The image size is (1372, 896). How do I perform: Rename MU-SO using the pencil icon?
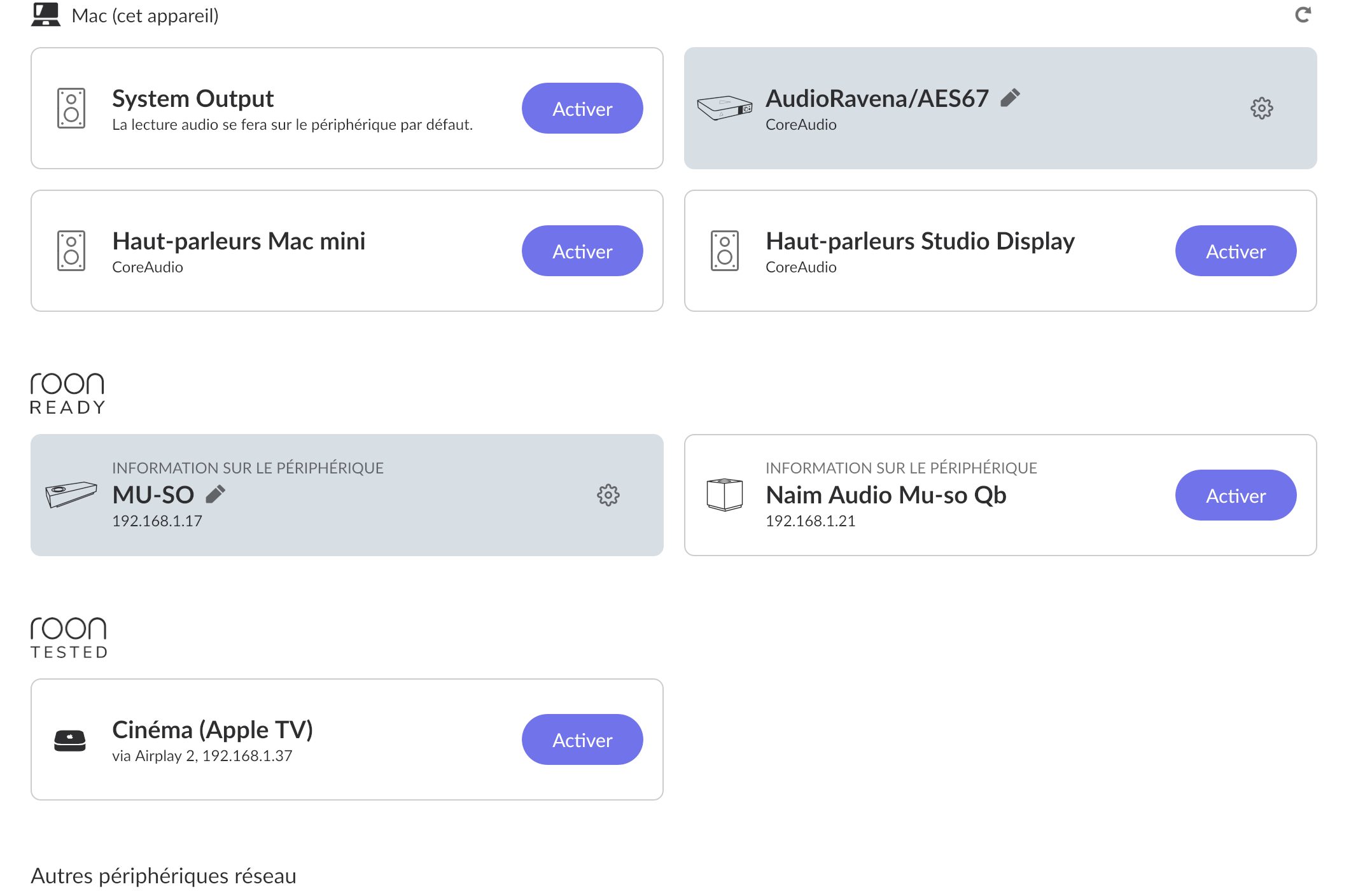point(216,494)
